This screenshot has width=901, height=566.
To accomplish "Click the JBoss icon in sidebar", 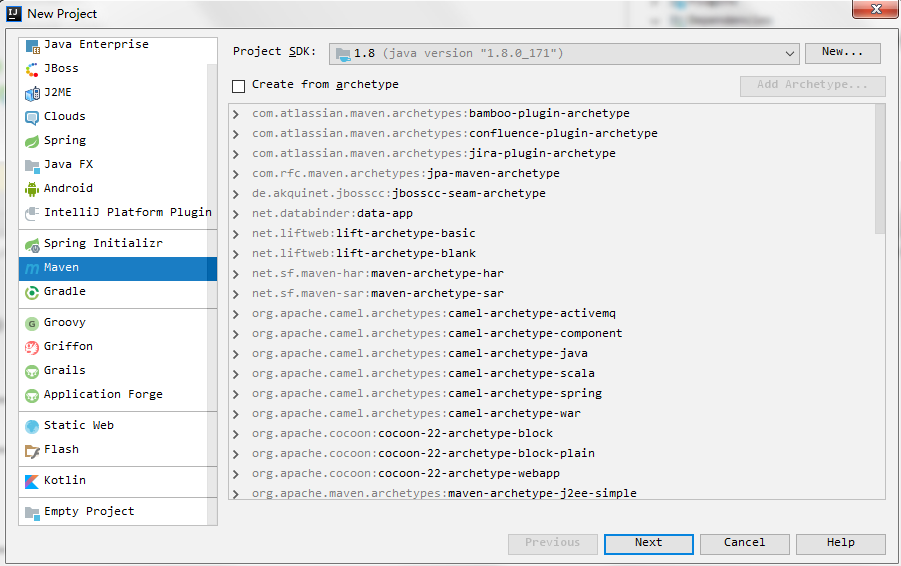I will [x=32, y=70].
